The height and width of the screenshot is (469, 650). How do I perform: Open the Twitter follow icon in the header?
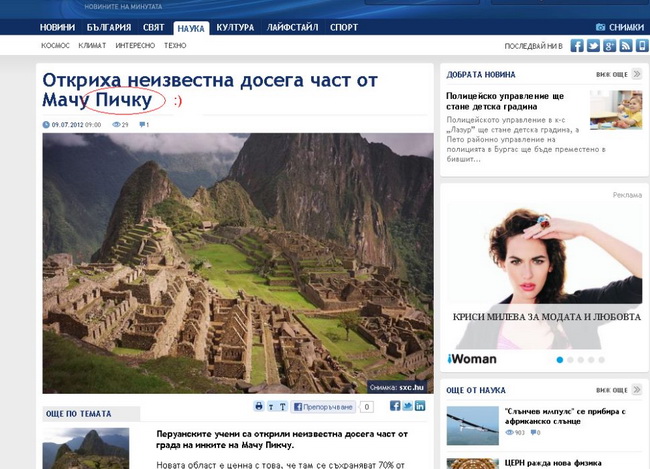pos(593,45)
